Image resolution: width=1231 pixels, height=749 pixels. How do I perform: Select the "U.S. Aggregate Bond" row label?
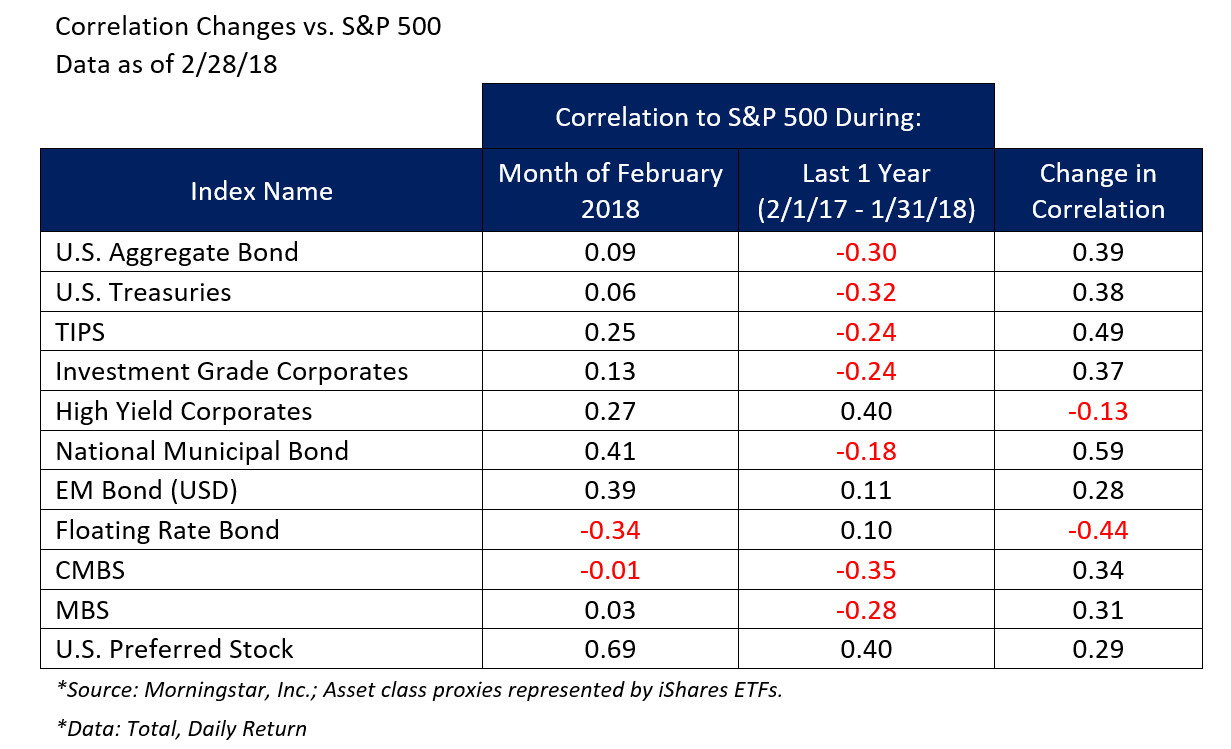(x=177, y=252)
